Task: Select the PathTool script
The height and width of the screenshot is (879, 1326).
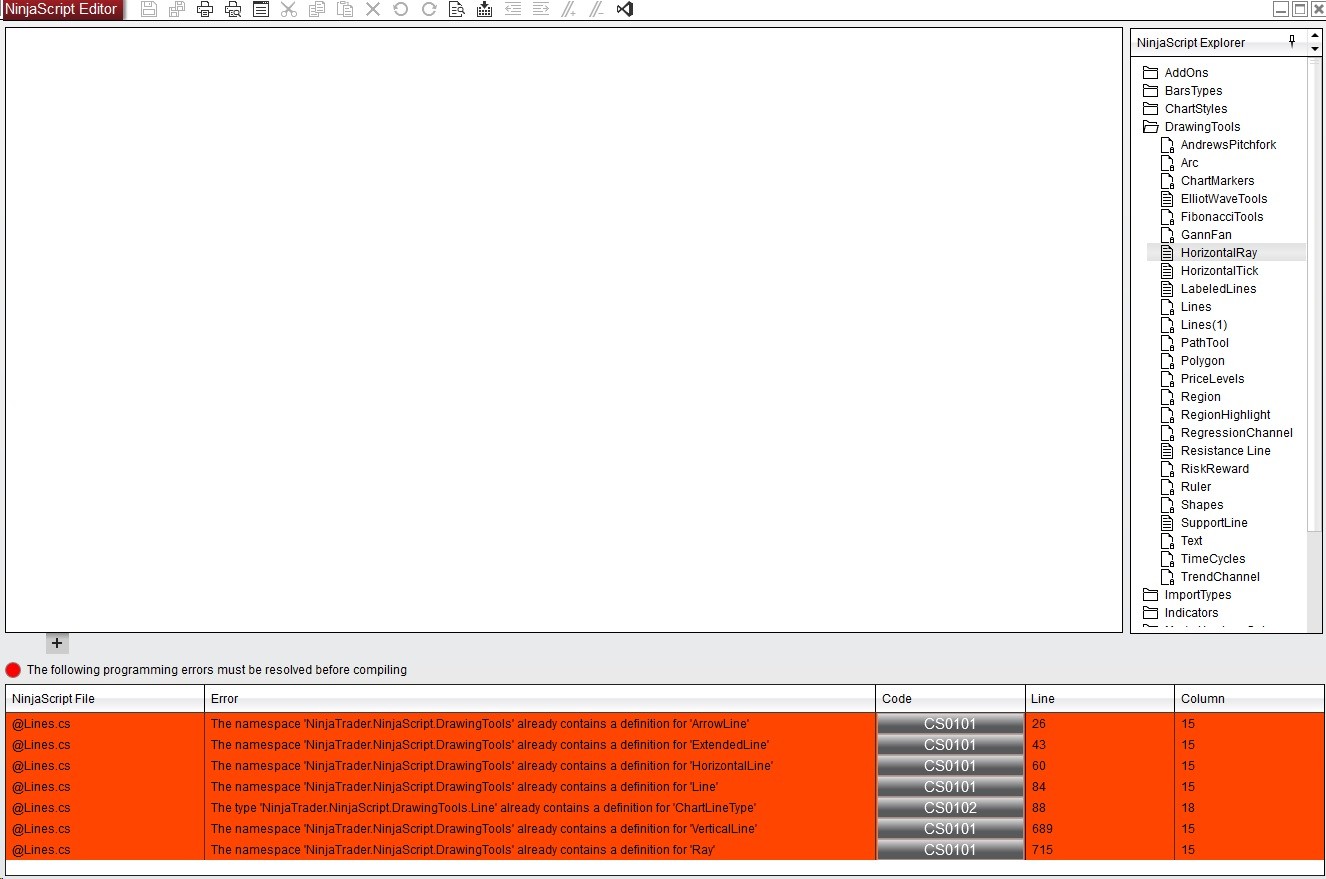Action: coord(1204,343)
